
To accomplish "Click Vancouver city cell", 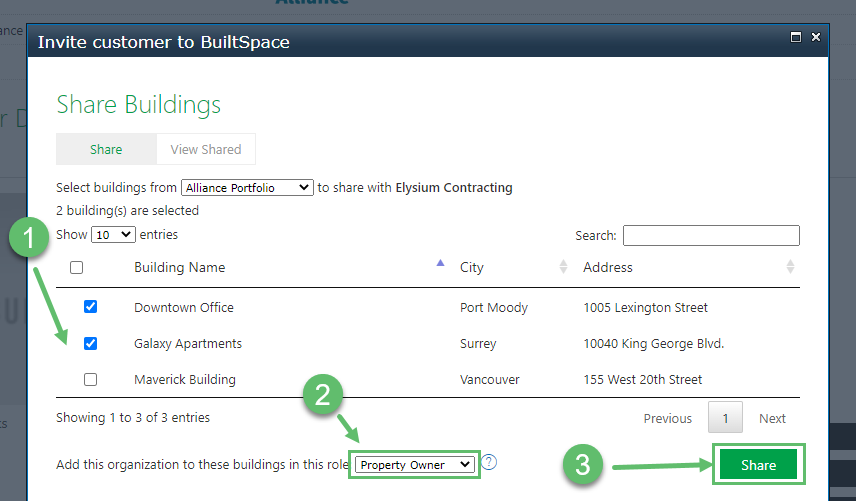I will (x=490, y=380).
